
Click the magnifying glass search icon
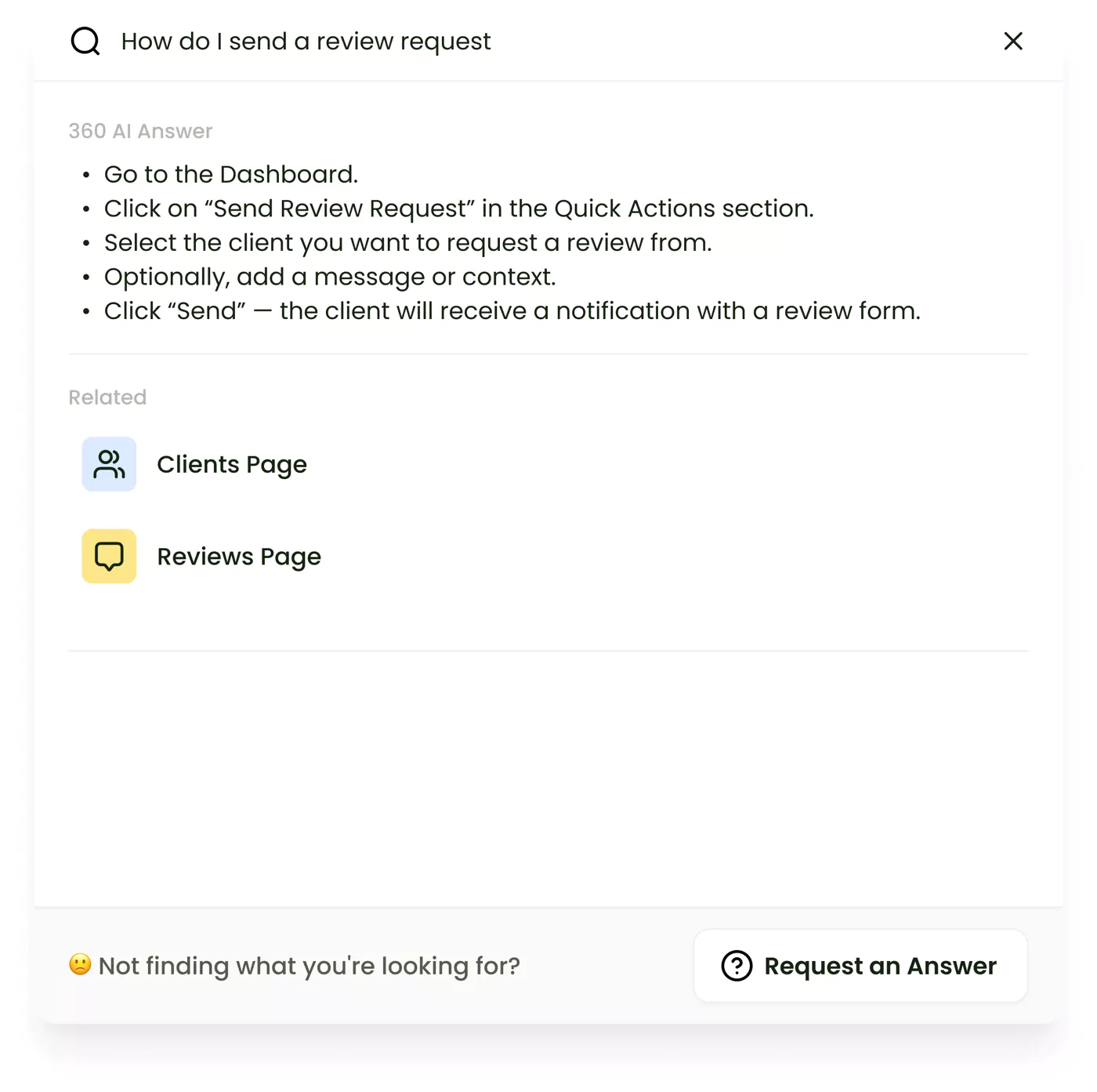[85, 41]
